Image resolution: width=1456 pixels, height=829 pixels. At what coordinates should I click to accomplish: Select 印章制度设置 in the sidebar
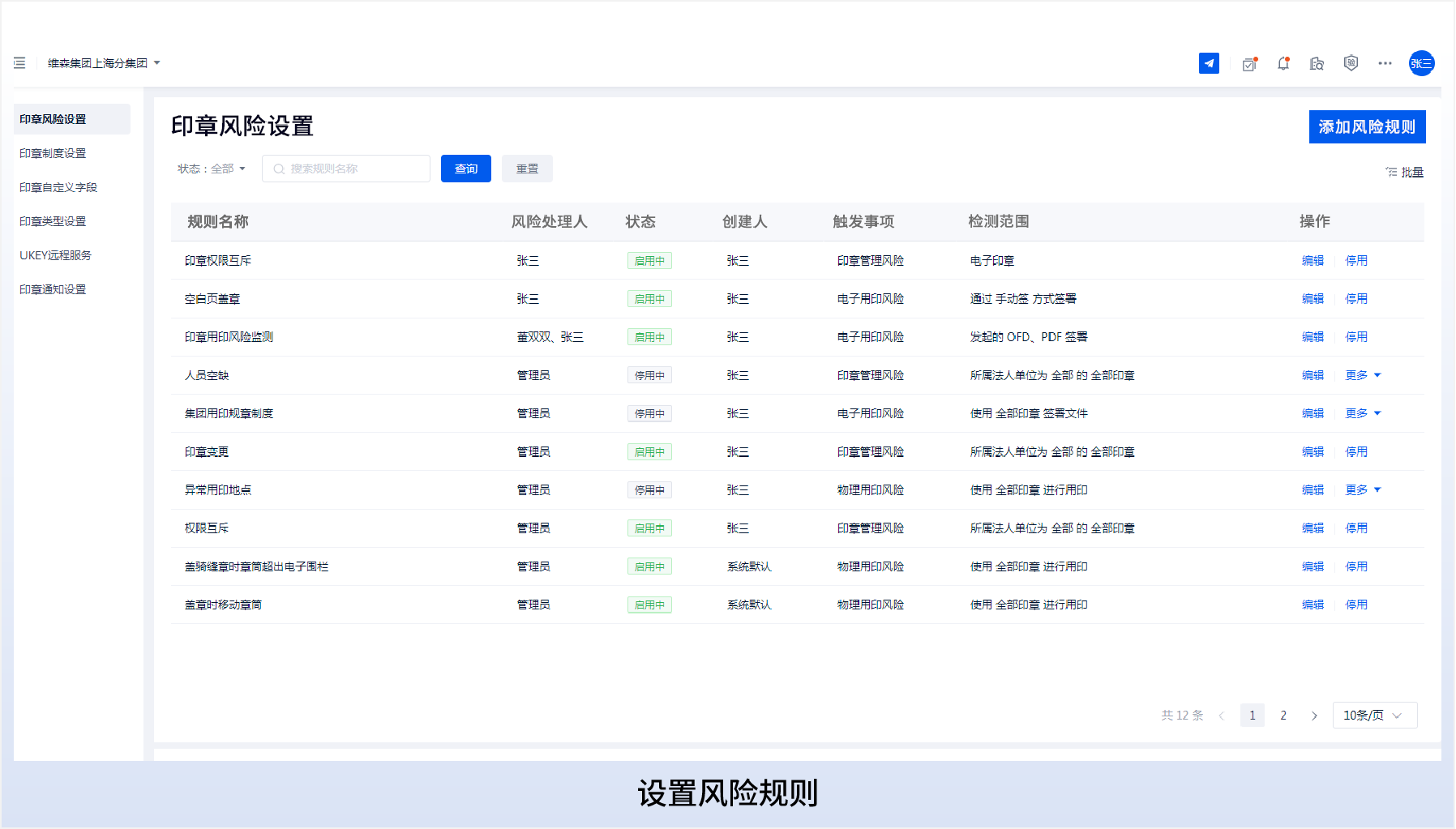(53, 153)
